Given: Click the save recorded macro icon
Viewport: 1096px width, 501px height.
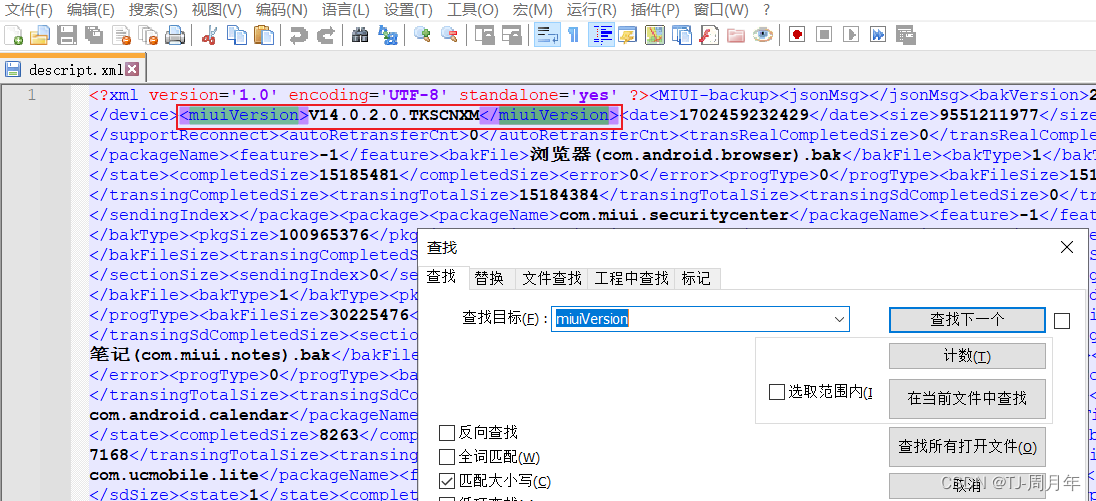Looking at the screenshot, I should tap(906, 34).
